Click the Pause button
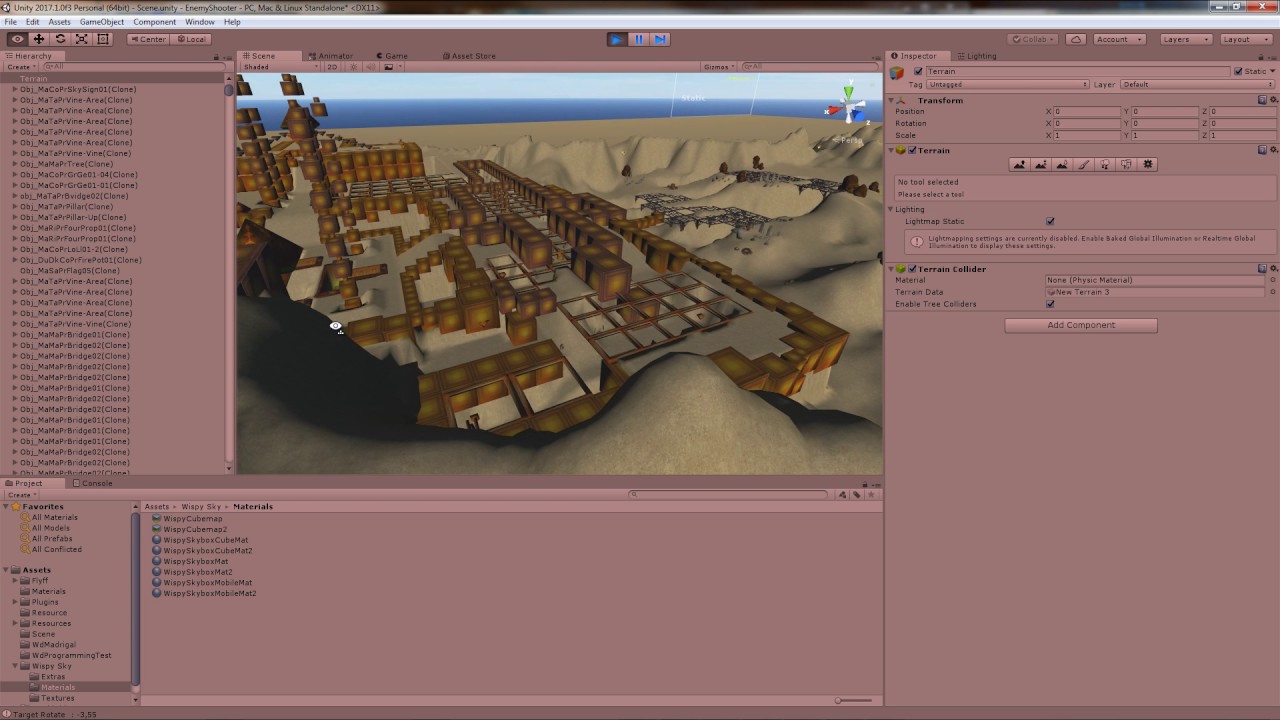Screen dimensions: 1280x720 [638, 39]
